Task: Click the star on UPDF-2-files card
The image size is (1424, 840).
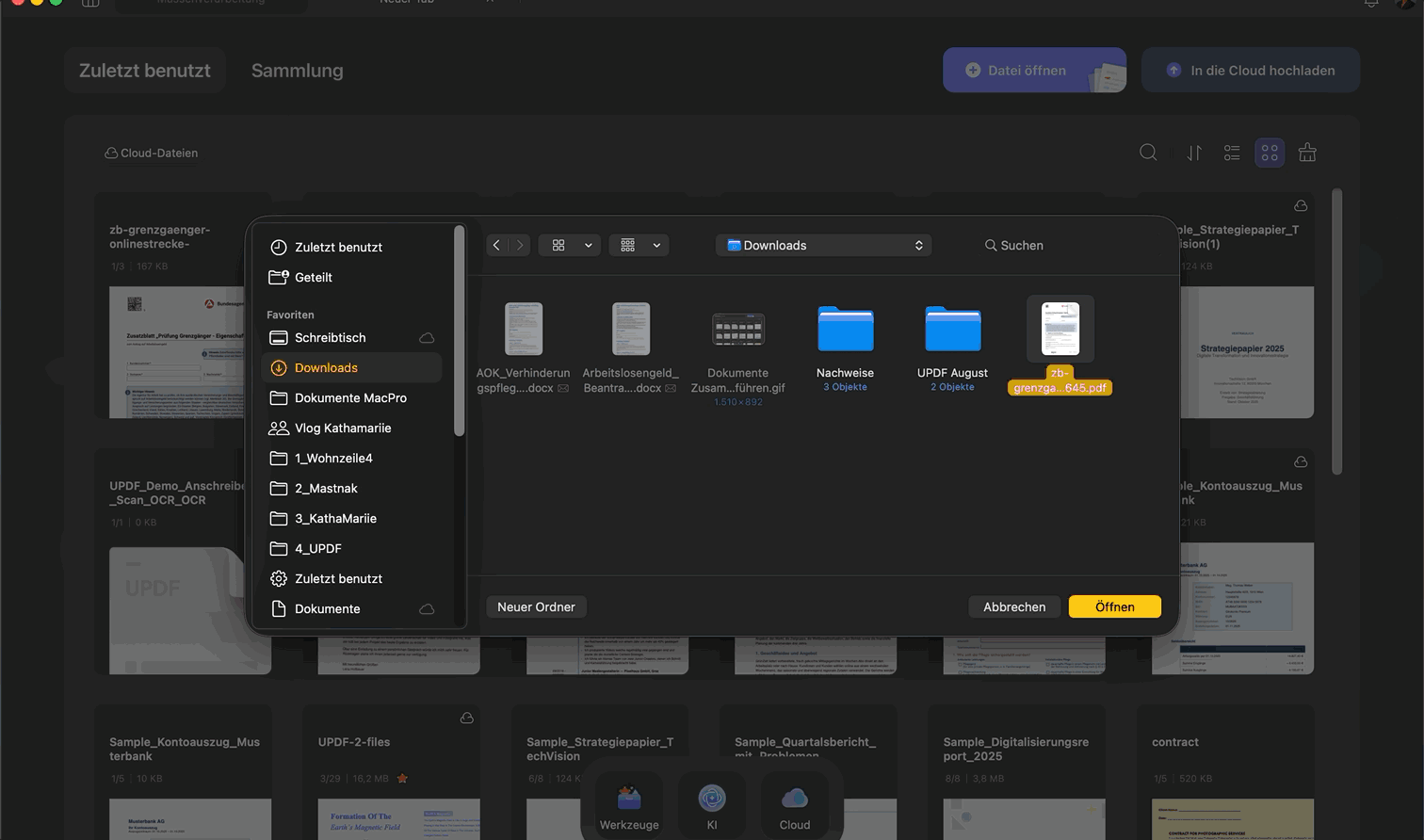Action: [x=402, y=779]
